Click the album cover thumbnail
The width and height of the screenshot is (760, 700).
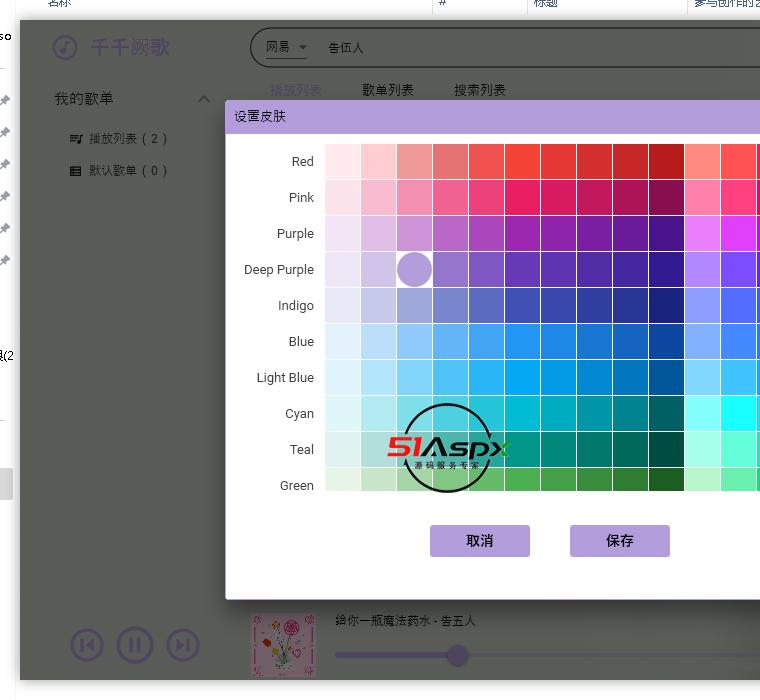point(283,645)
